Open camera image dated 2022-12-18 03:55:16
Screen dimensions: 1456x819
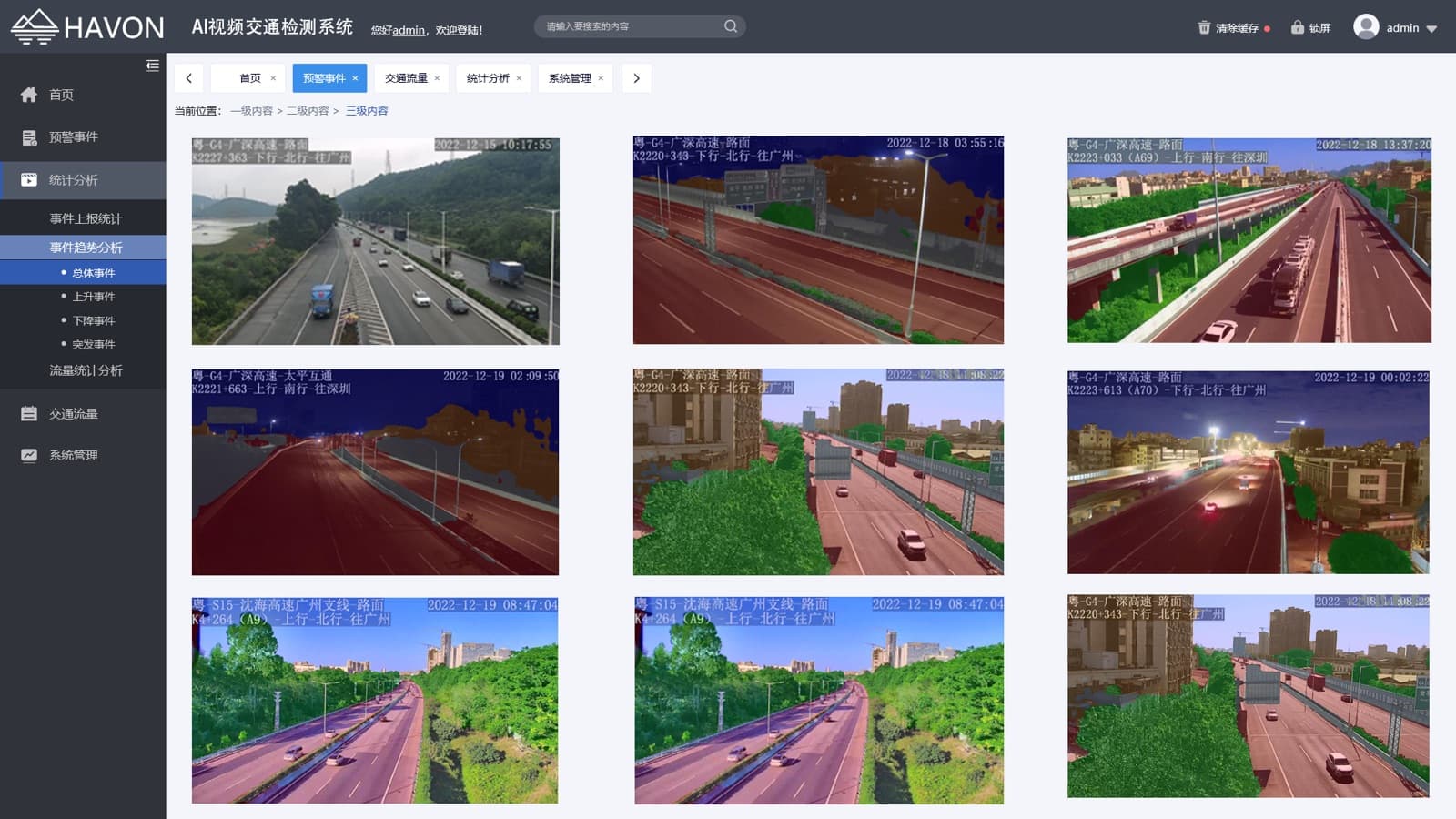pos(818,239)
